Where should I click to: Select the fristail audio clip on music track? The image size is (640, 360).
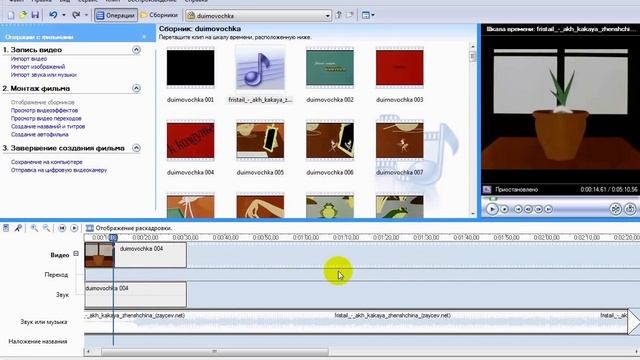(x=356, y=322)
